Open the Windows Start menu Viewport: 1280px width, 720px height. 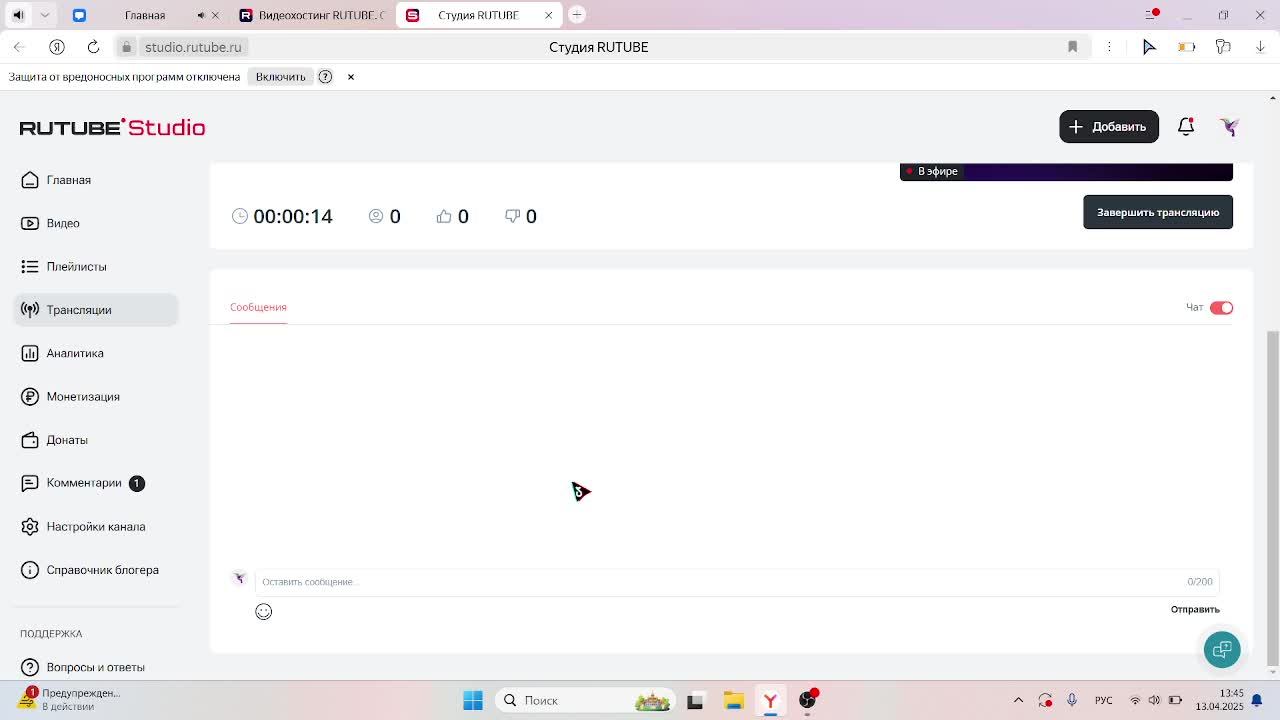(x=473, y=700)
